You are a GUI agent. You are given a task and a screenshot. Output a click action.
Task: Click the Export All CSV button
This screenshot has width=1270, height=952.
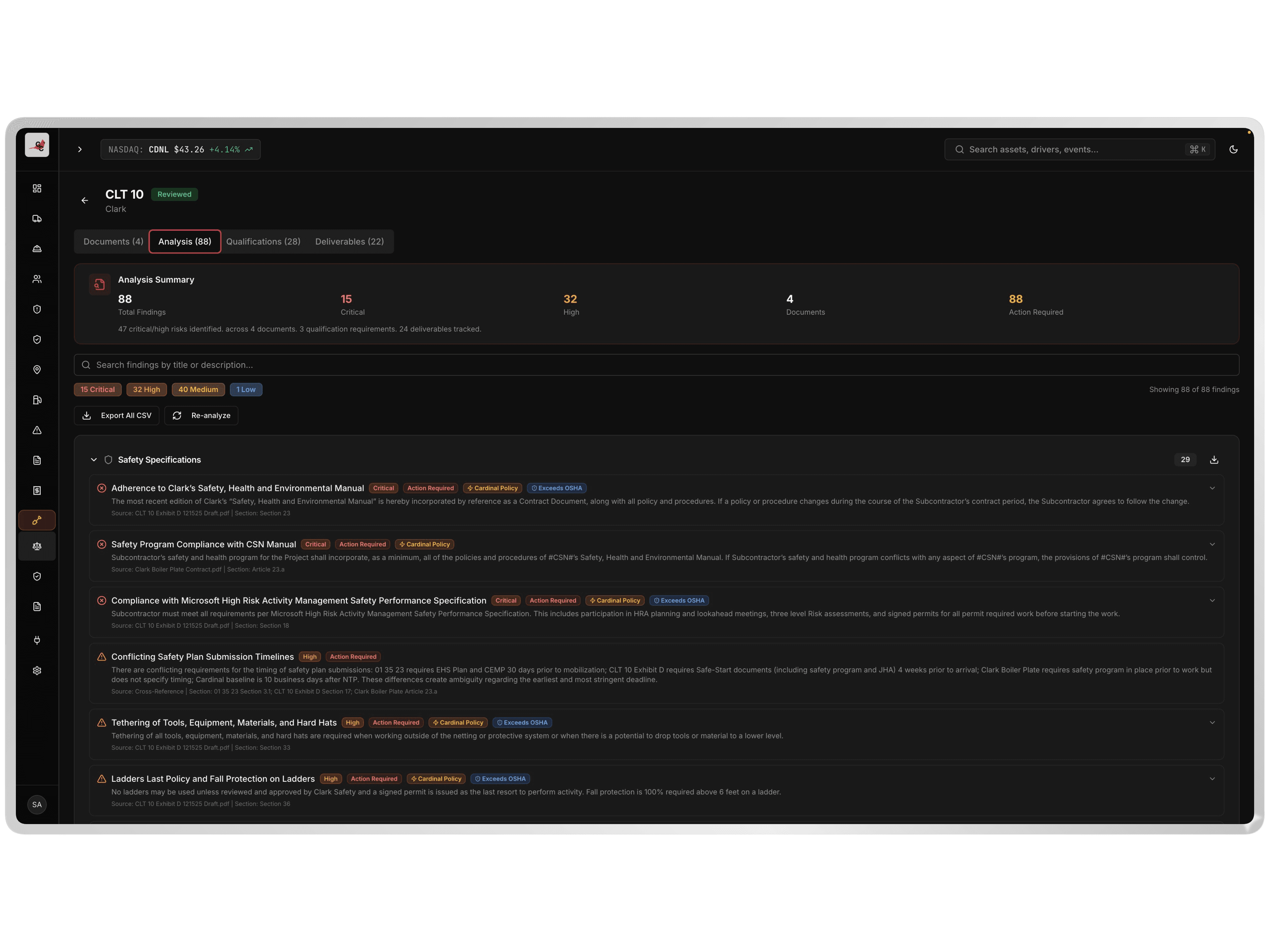coord(116,416)
